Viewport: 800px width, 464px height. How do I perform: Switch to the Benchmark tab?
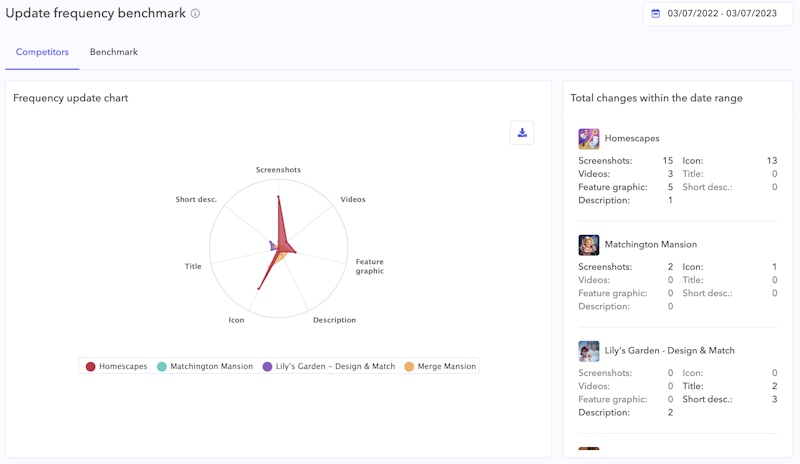(114, 52)
